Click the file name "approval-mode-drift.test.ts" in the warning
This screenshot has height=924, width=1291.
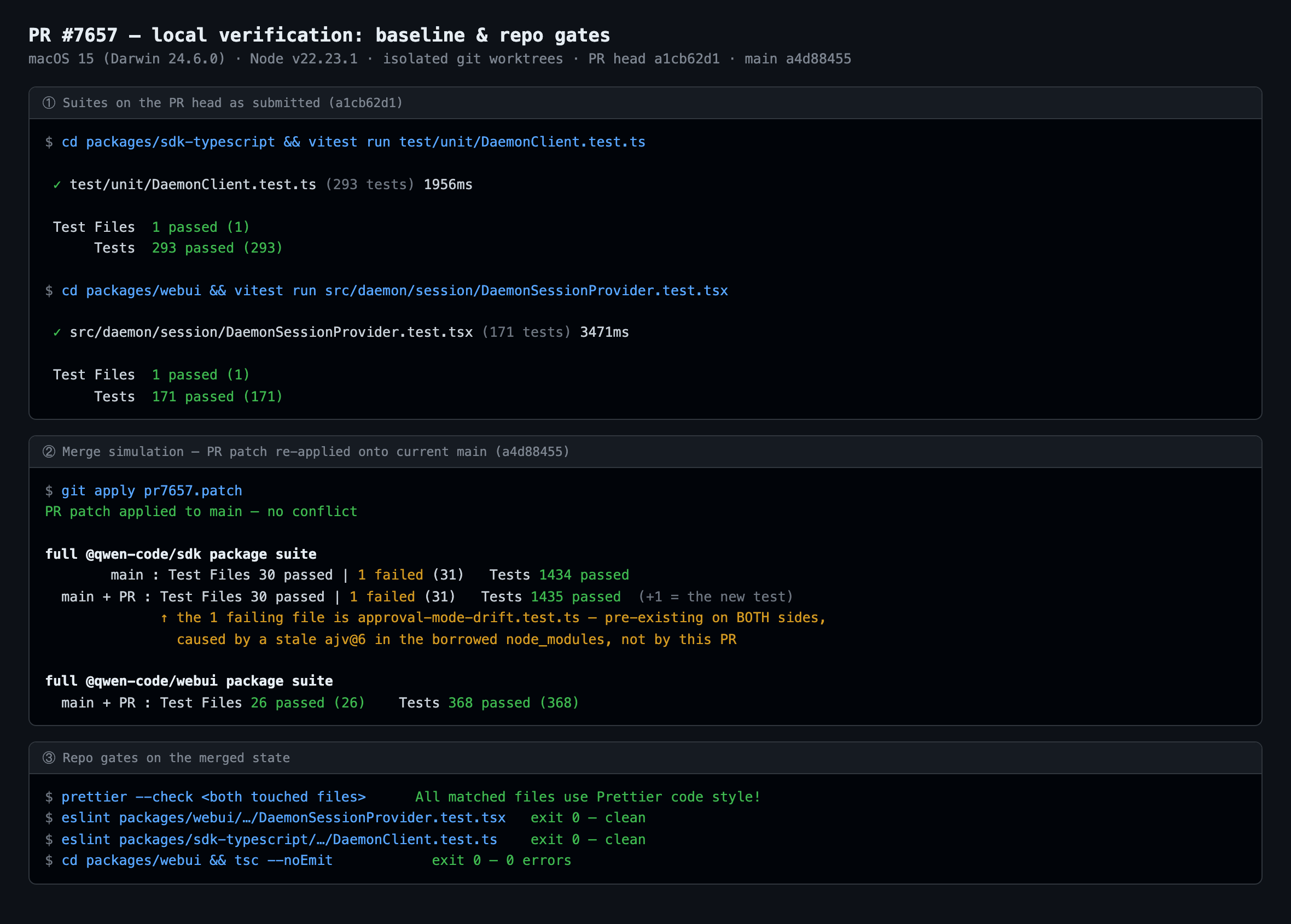[469, 618]
